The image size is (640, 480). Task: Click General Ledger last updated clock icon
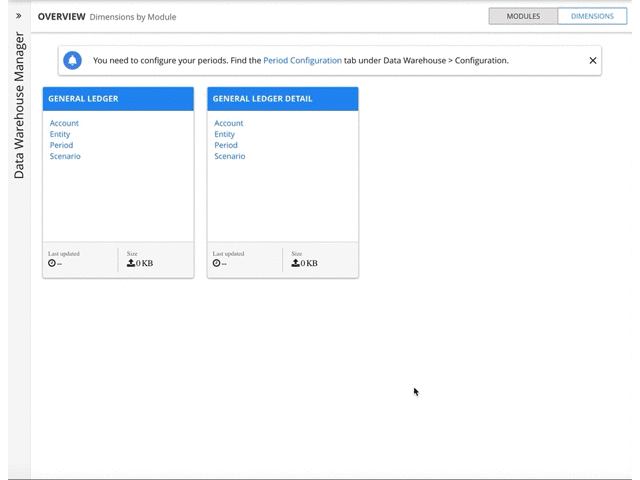[x=52, y=264]
